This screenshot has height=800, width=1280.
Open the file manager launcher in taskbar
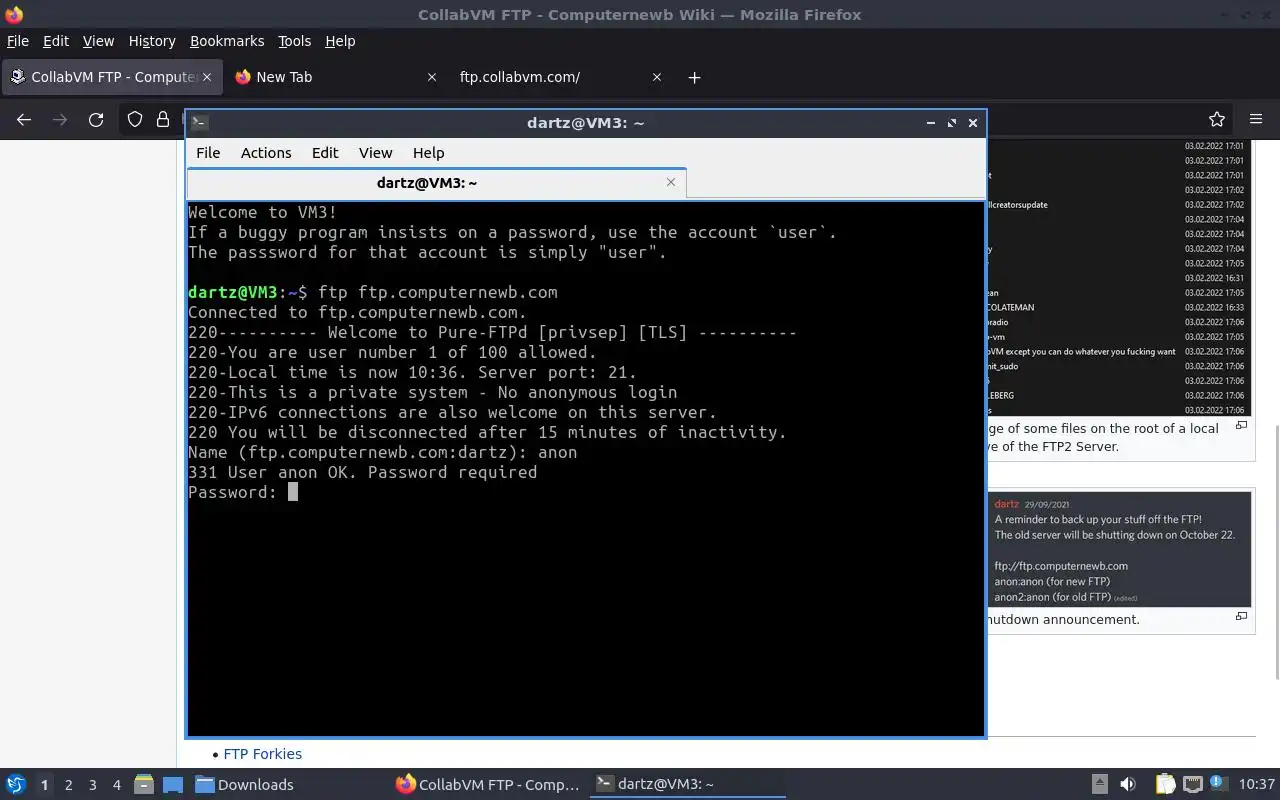tap(143, 785)
